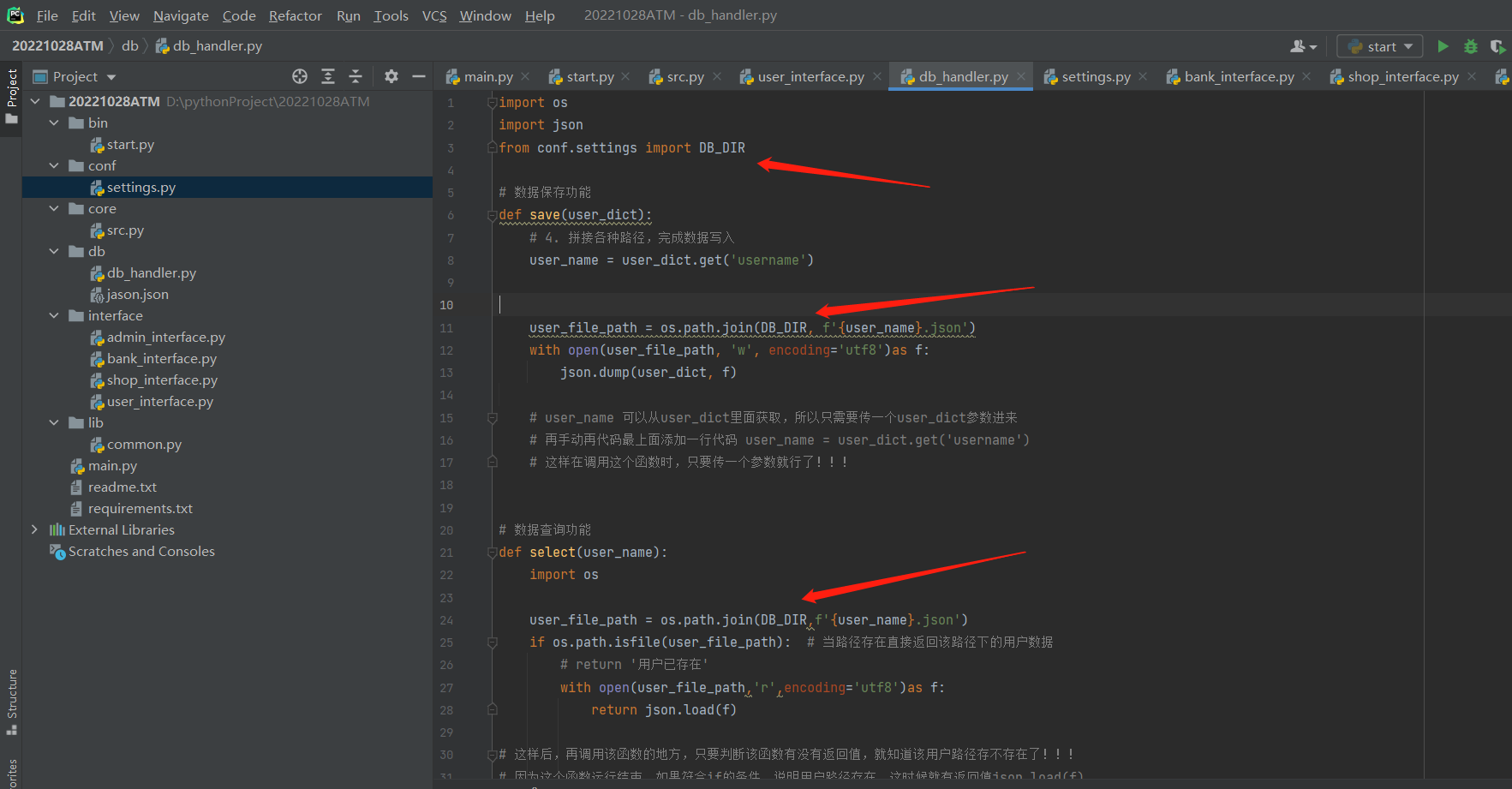Collapse the bin folder

coord(54,123)
